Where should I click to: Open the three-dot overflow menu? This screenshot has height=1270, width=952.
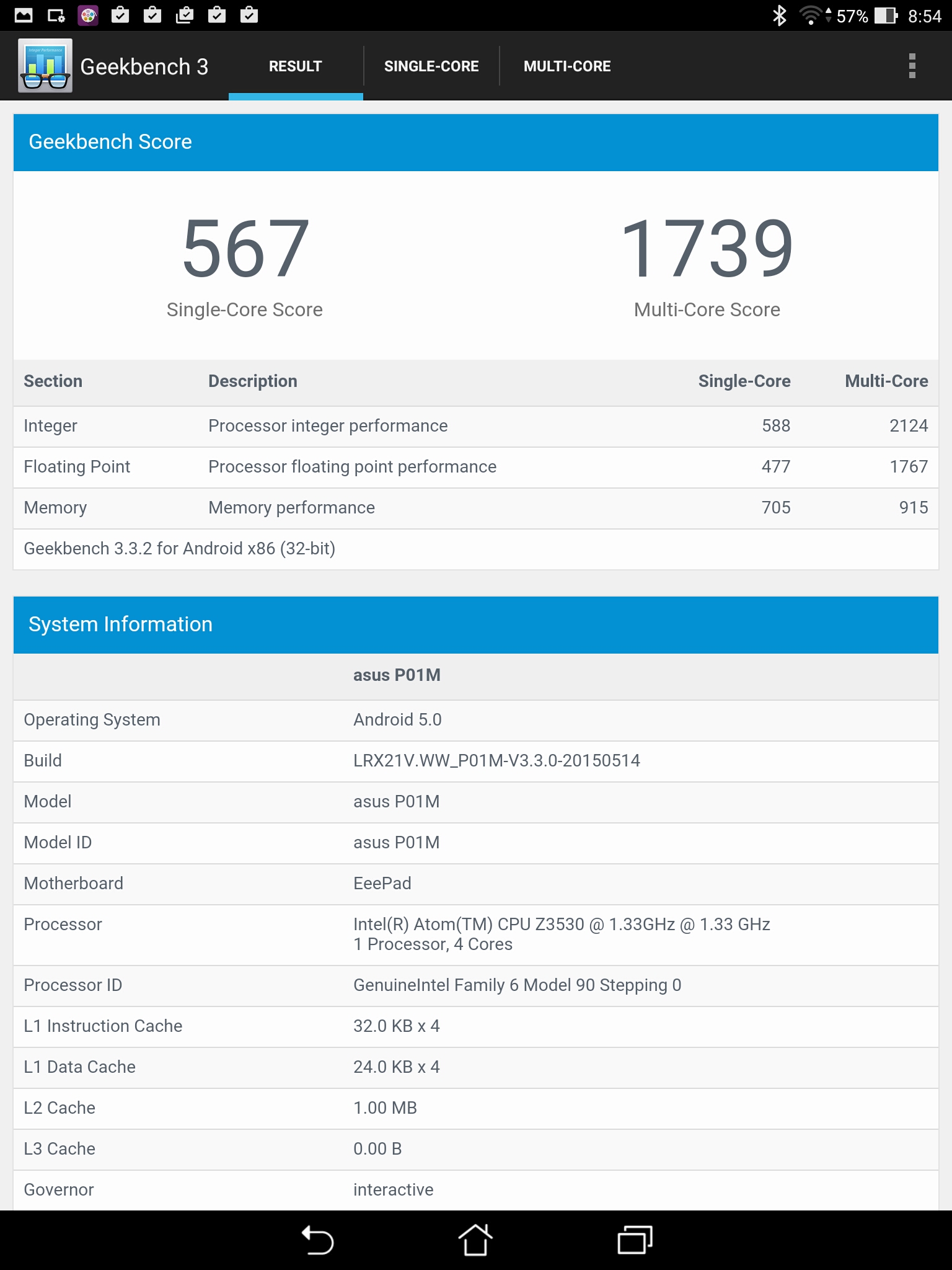point(912,66)
